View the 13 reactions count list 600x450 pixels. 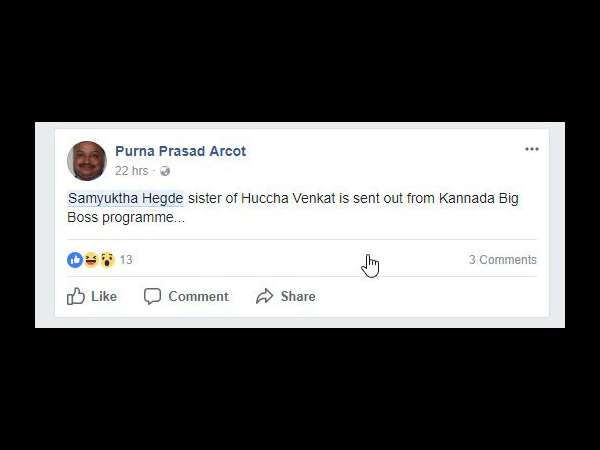126,260
